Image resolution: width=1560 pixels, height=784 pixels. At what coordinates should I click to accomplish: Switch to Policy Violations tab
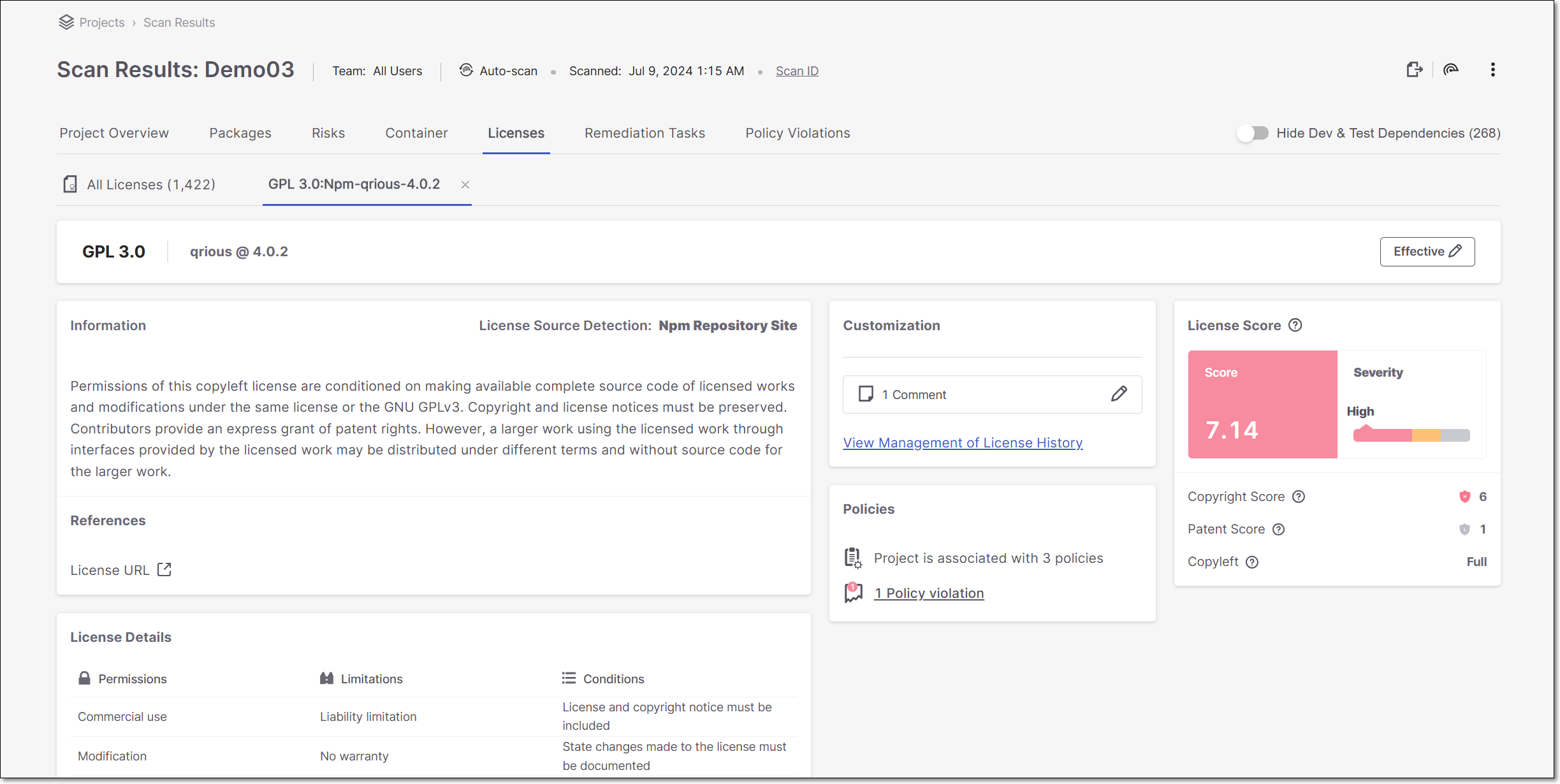[798, 133]
